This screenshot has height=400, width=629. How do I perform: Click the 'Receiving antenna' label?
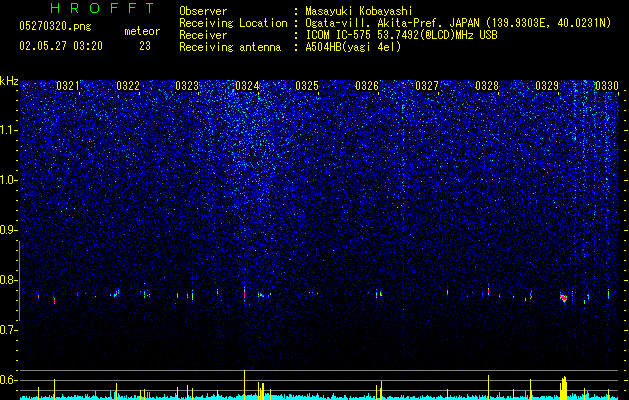[230, 47]
